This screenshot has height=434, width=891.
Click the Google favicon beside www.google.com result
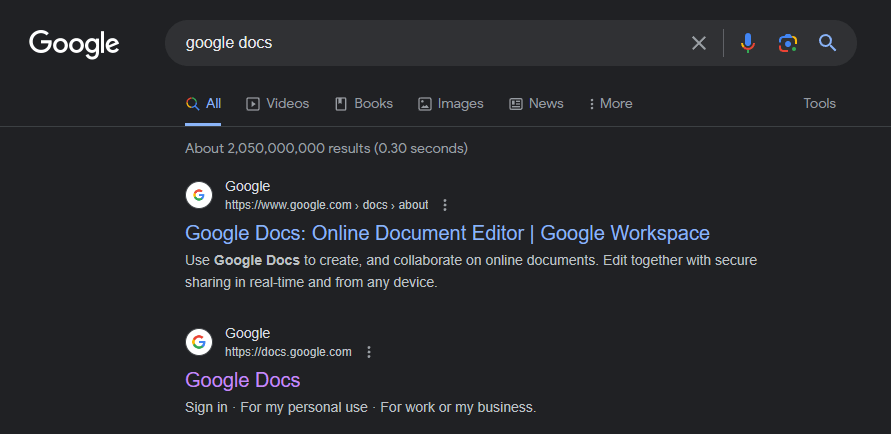tap(199, 195)
